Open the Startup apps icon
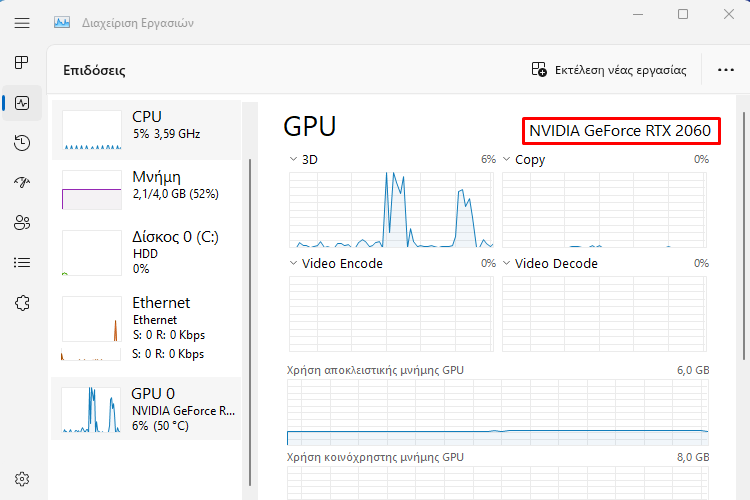The image size is (750, 500). [22, 183]
